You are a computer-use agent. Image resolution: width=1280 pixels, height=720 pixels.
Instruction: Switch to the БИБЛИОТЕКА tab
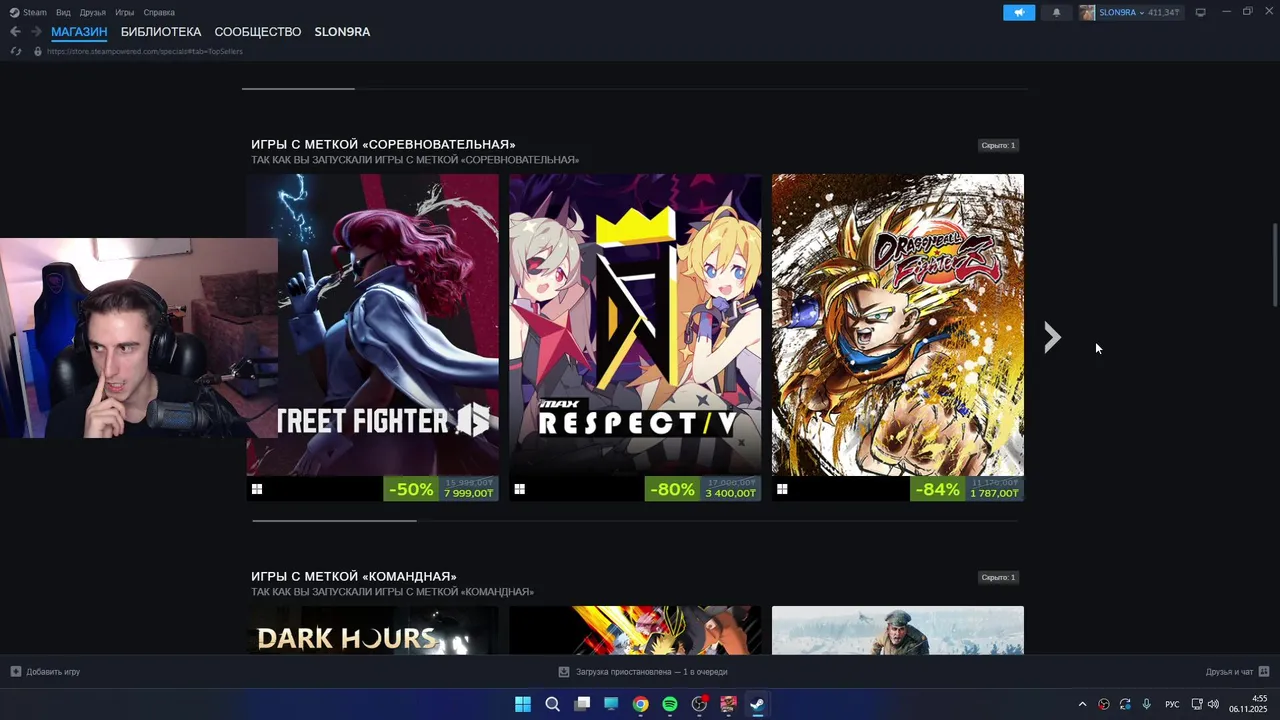pos(161,32)
